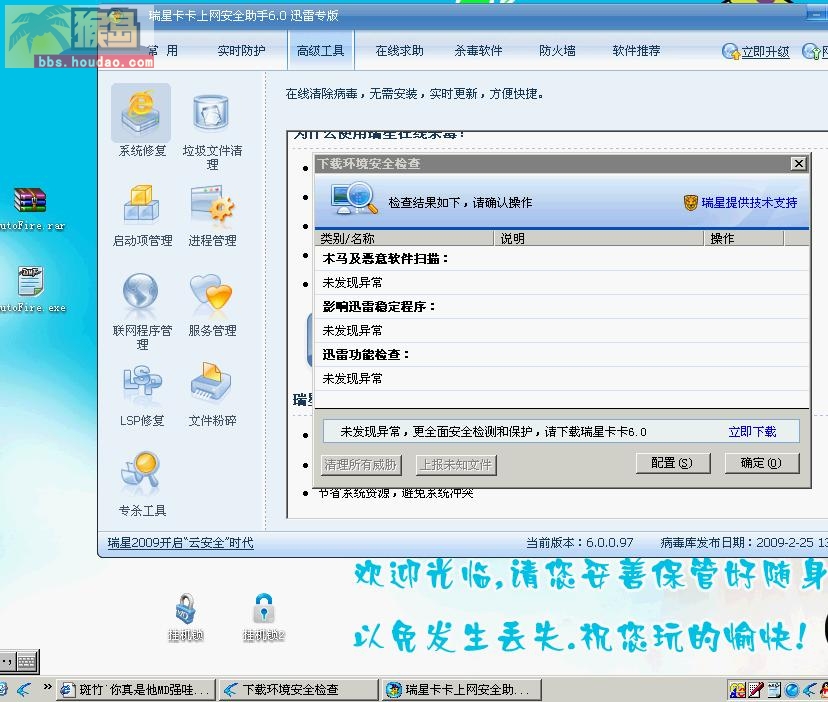Viewport: 828px width, 702px height.
Task: Click the Rising lion logo icon in dialog
Action: pos(691,202)
